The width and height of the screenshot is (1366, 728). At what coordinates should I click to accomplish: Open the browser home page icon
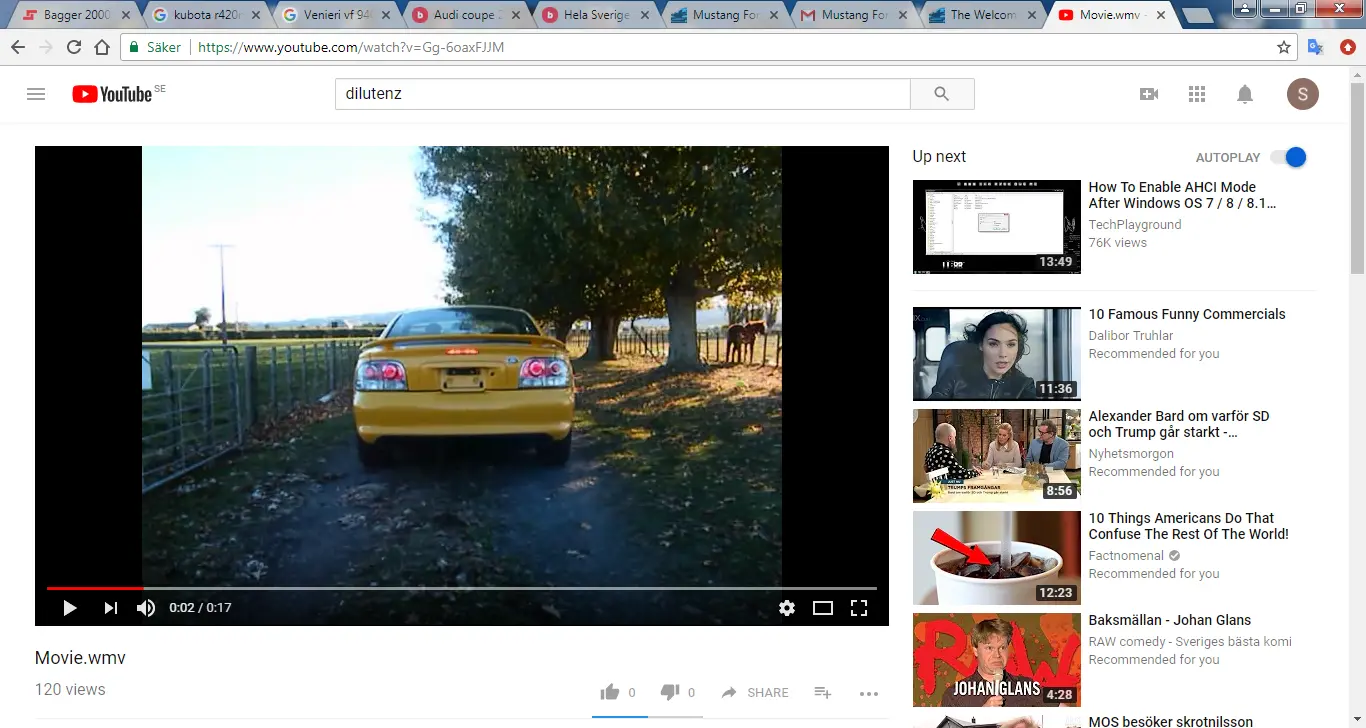point(102,47)
